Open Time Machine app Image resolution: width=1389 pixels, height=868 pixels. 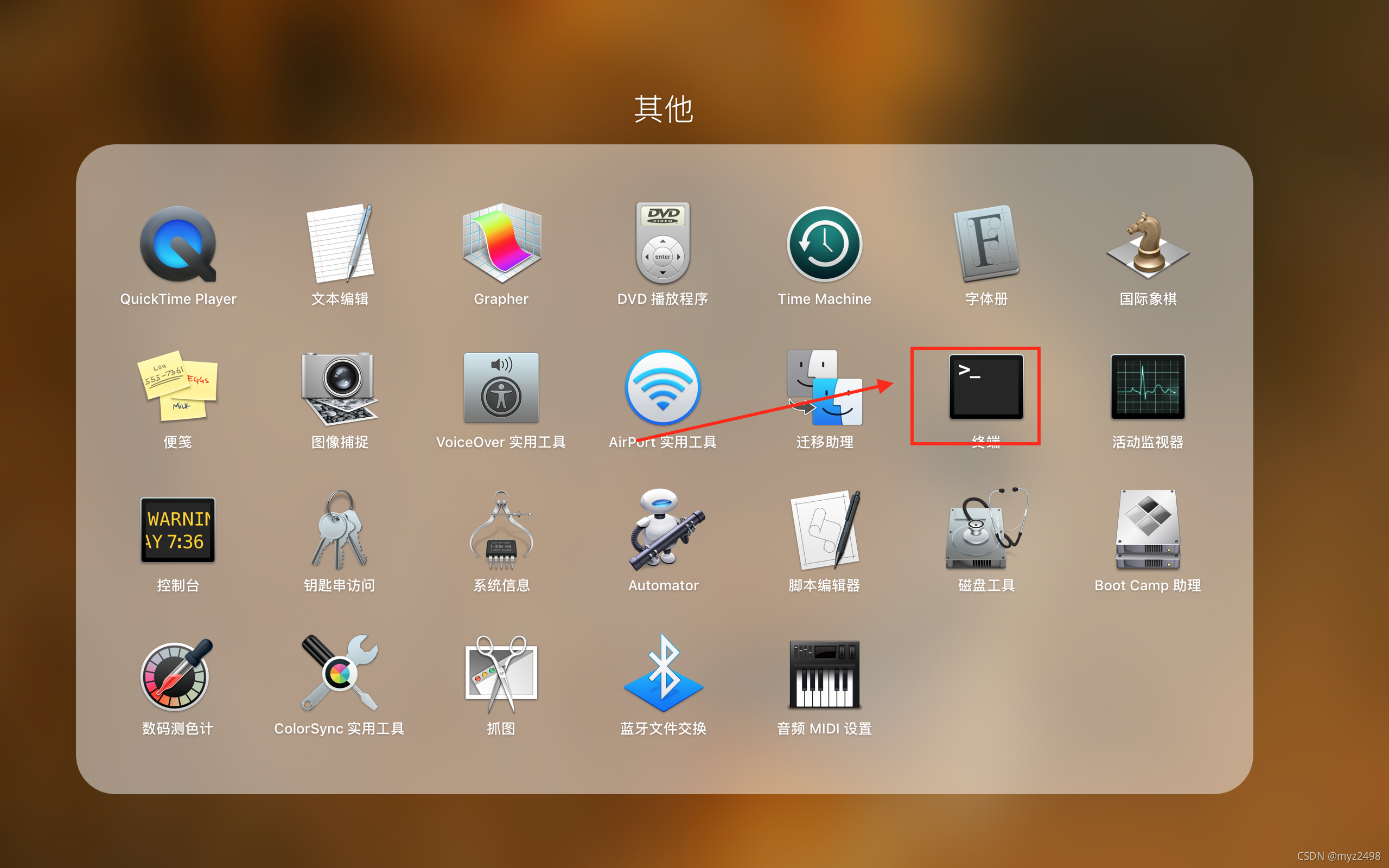coord(825,244)
